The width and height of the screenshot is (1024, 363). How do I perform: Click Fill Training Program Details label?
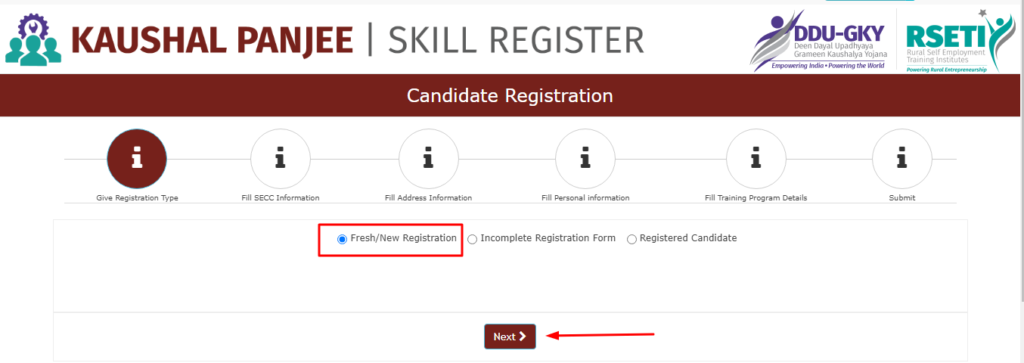(x=756, y=198)
